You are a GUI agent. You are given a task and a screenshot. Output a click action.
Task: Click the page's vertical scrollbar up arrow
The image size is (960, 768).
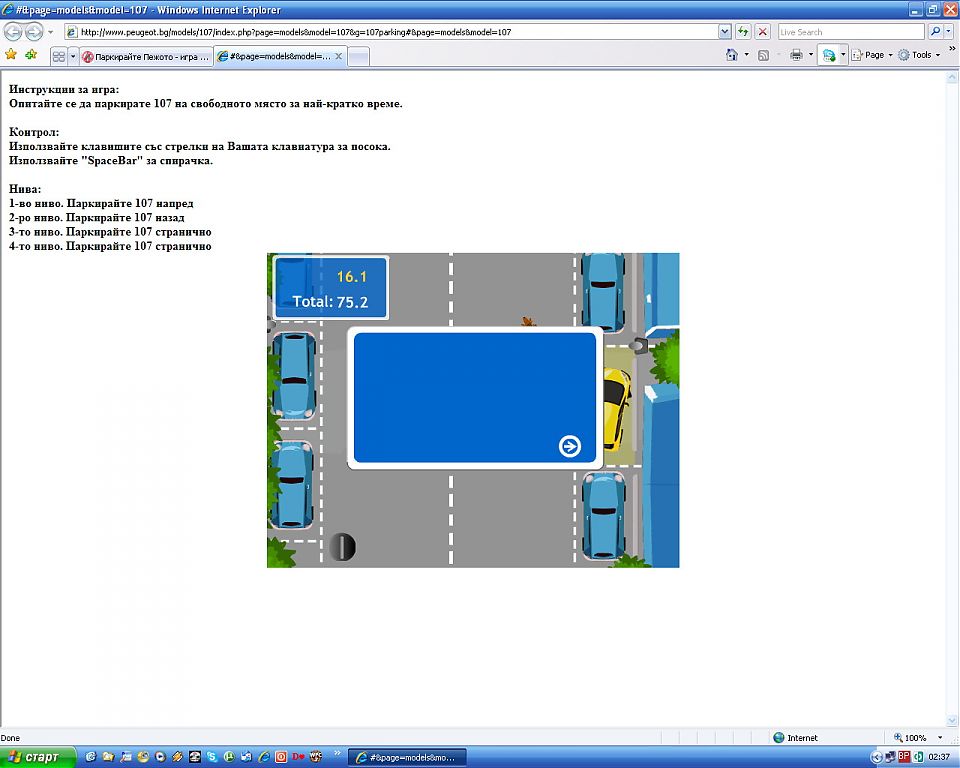pos(952,78)
